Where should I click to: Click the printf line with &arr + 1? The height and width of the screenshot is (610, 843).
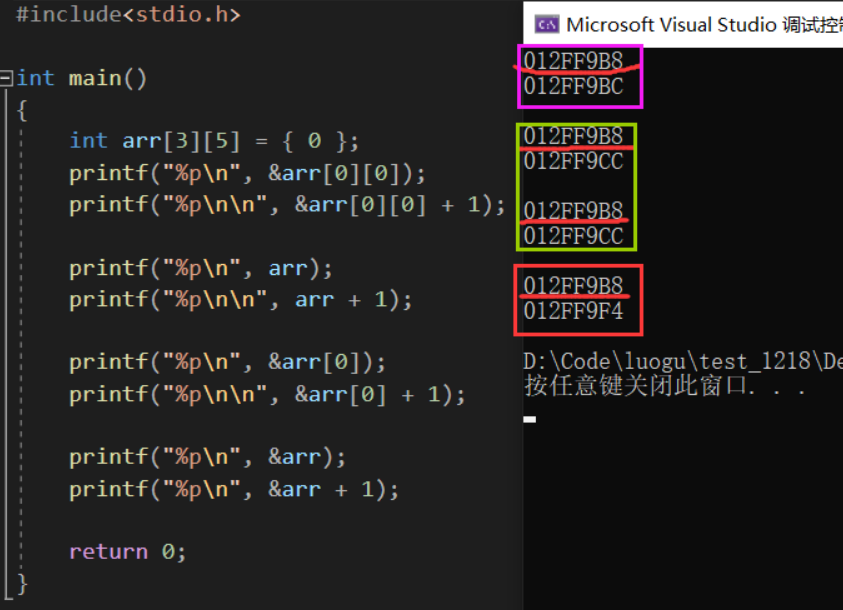click(234, 489)
